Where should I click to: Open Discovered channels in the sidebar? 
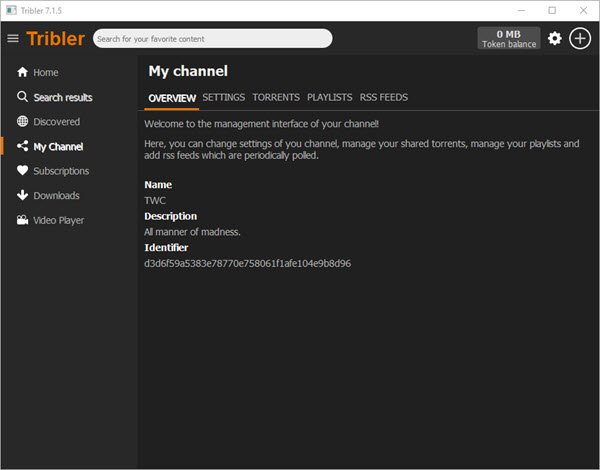[x=57, y=122]
